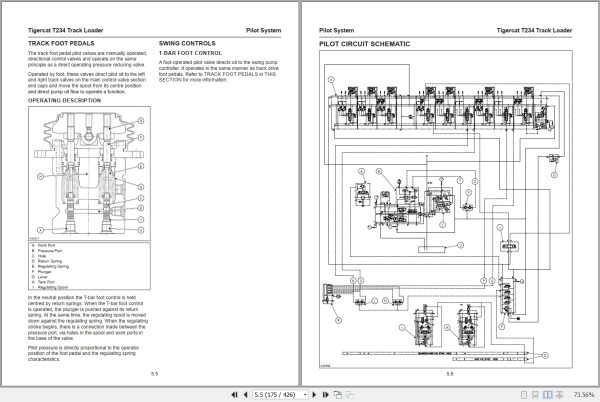The image size is (600, 402).
Task: Click the left page 'Pilot System' header
Action: tap(263, 30)
